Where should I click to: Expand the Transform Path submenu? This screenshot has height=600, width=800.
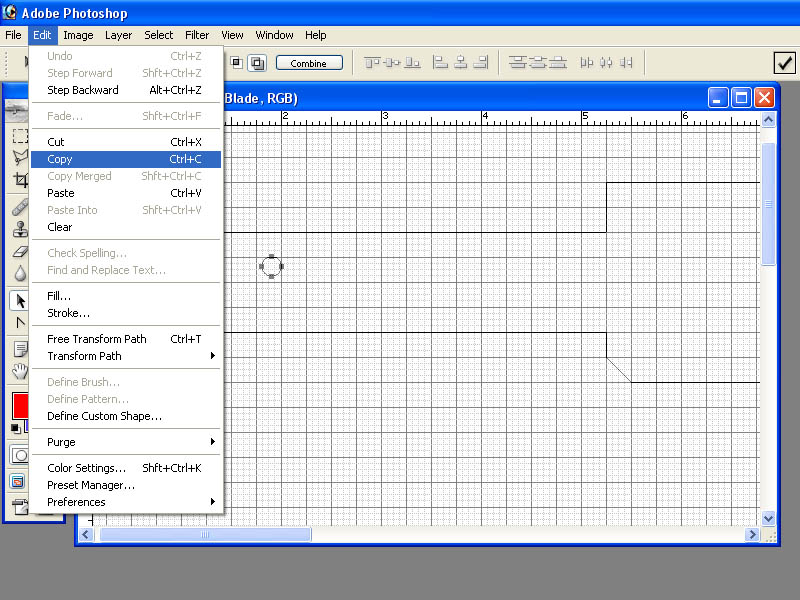click(126, 356)
